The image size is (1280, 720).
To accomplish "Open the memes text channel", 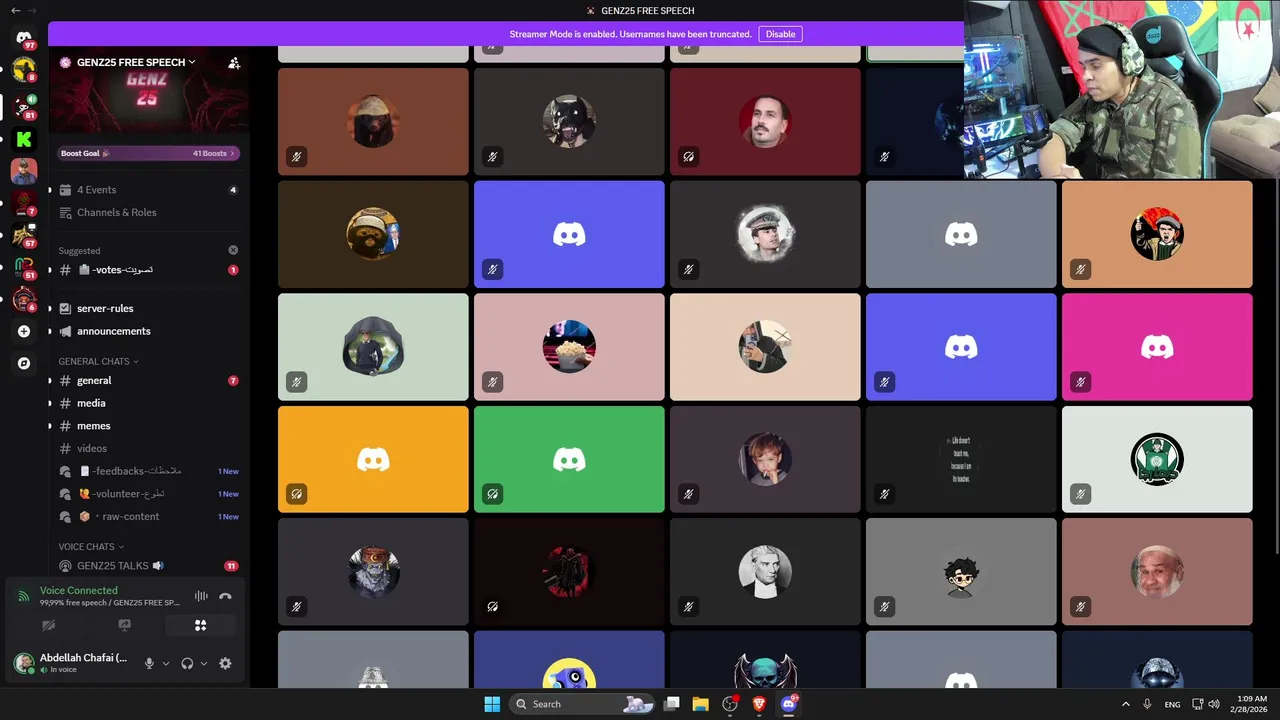I will click(x=148, y=426).
